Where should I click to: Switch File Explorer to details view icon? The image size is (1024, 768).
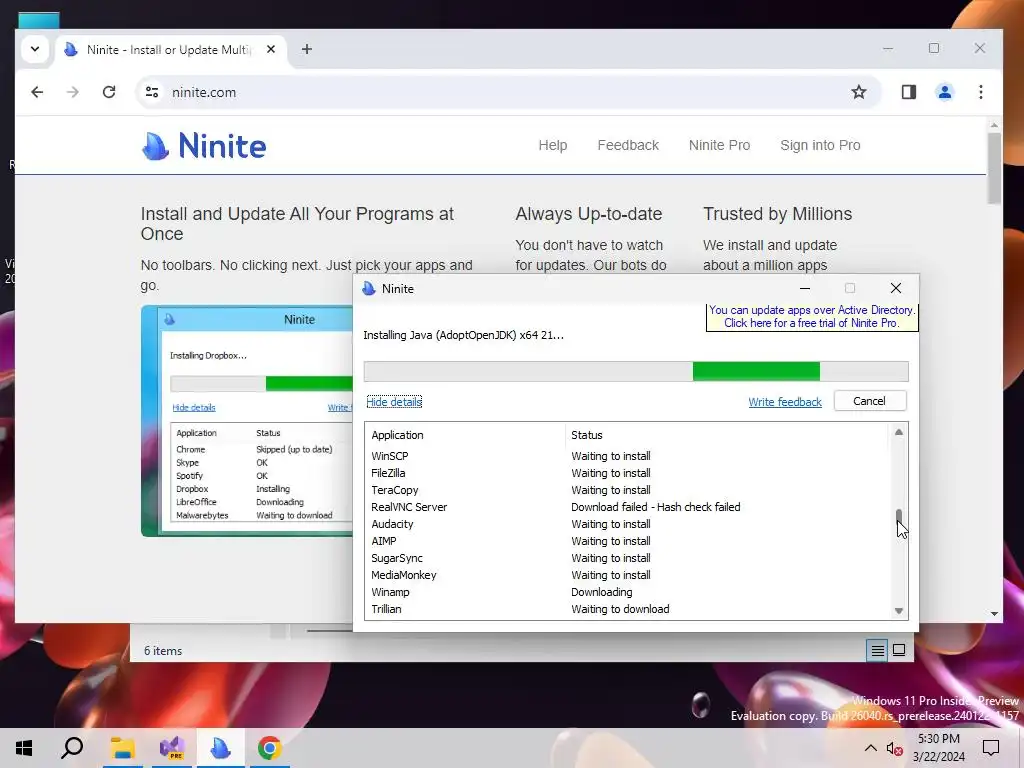[x=877, y=650]
